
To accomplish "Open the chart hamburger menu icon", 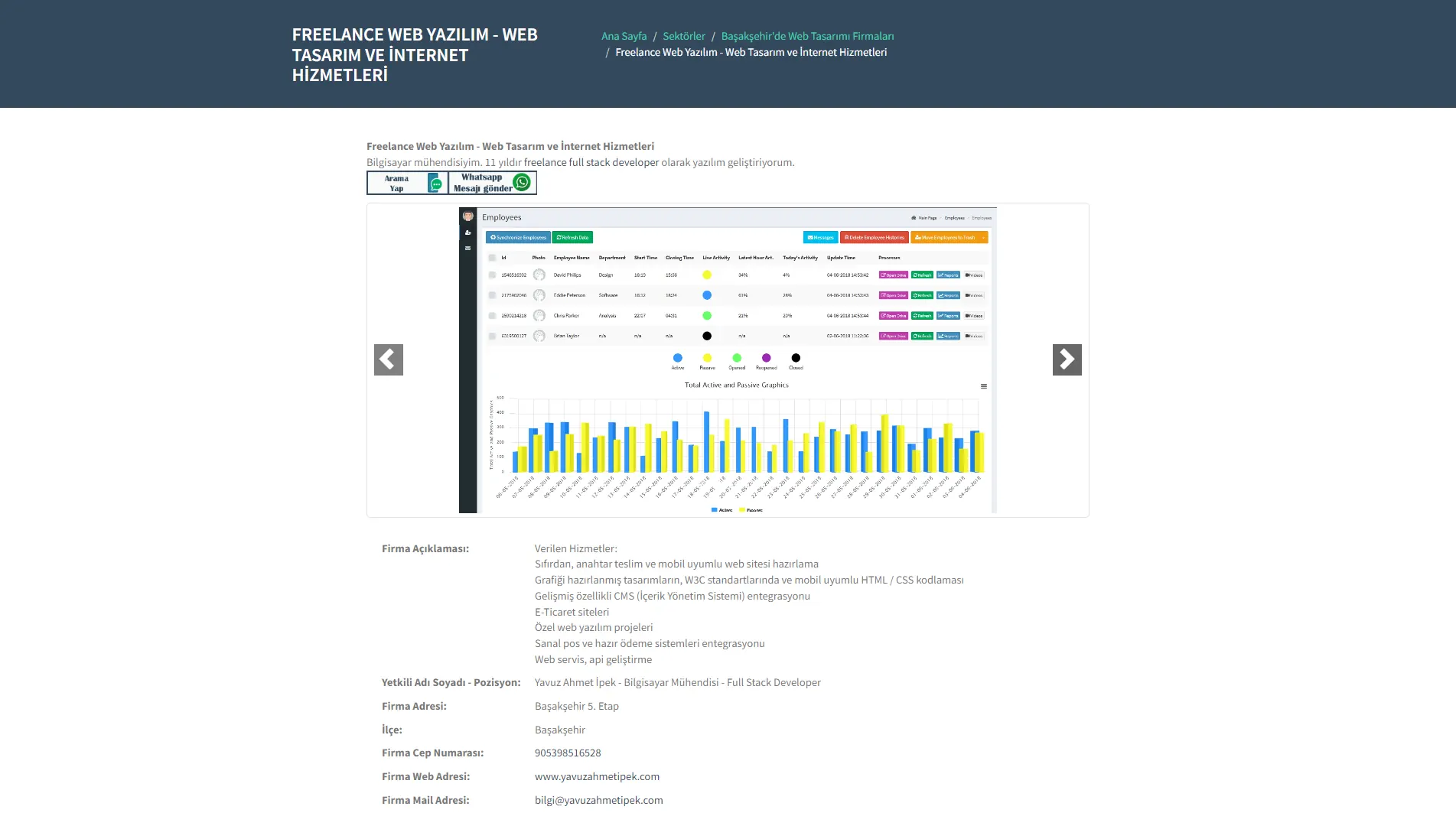I will pos(984,386).
